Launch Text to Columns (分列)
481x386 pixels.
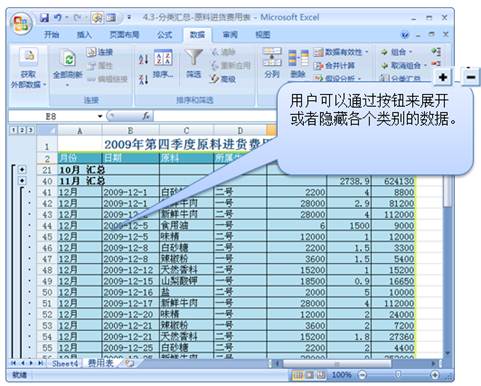[x=272, y=63]
